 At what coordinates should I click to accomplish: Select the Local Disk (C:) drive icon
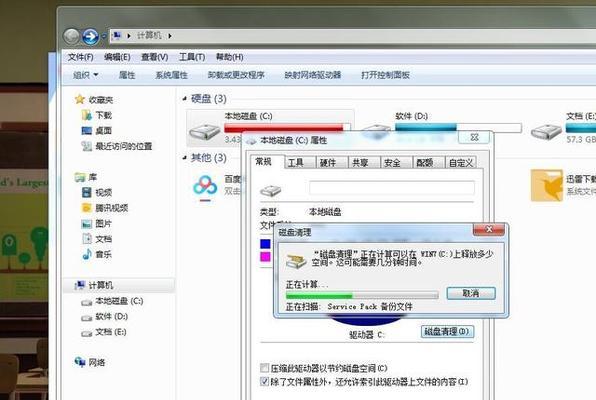coord(204,132)
